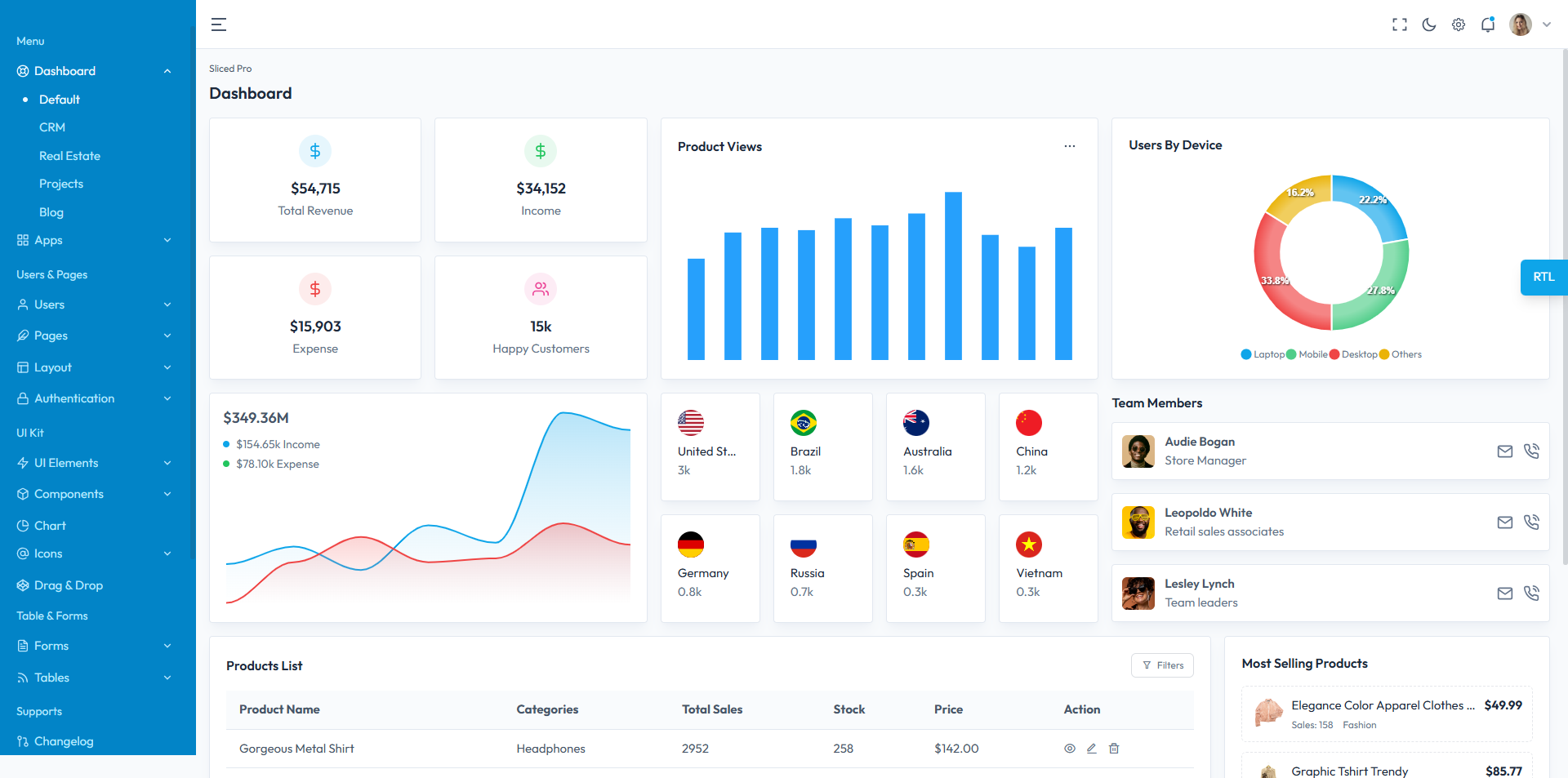This screenshot has height=778, width=1568.
Task: Open Product Views three-dot options
Action: (1069, 146)
